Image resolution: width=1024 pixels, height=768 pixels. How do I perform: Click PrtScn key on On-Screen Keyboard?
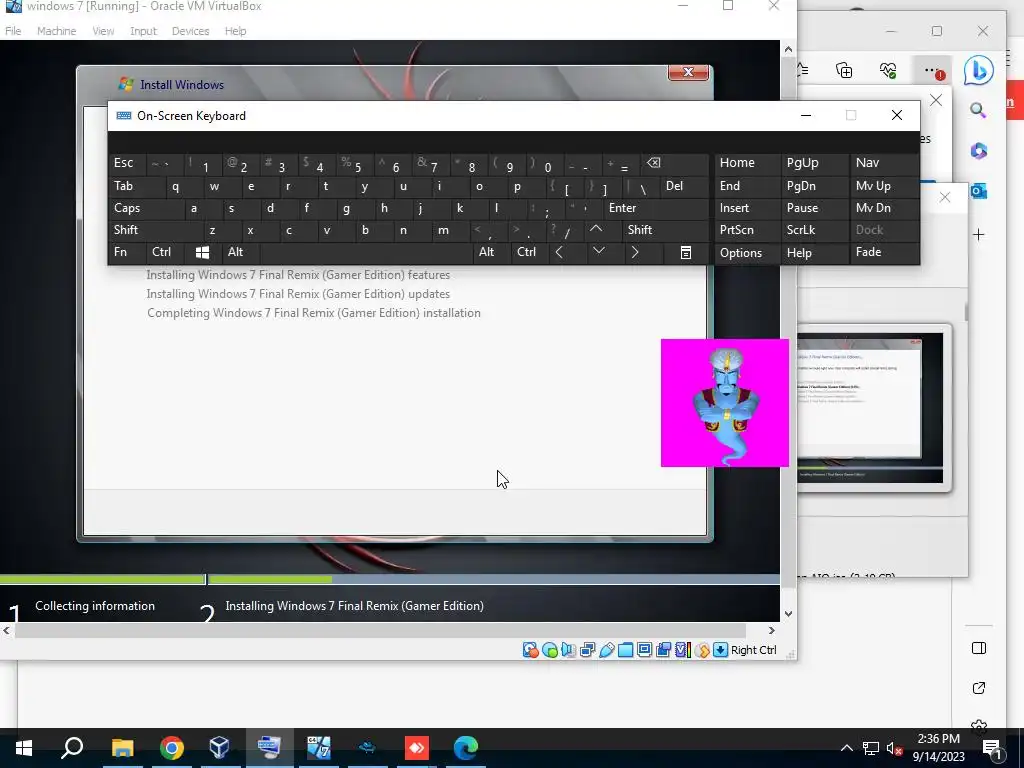[746, 230]
